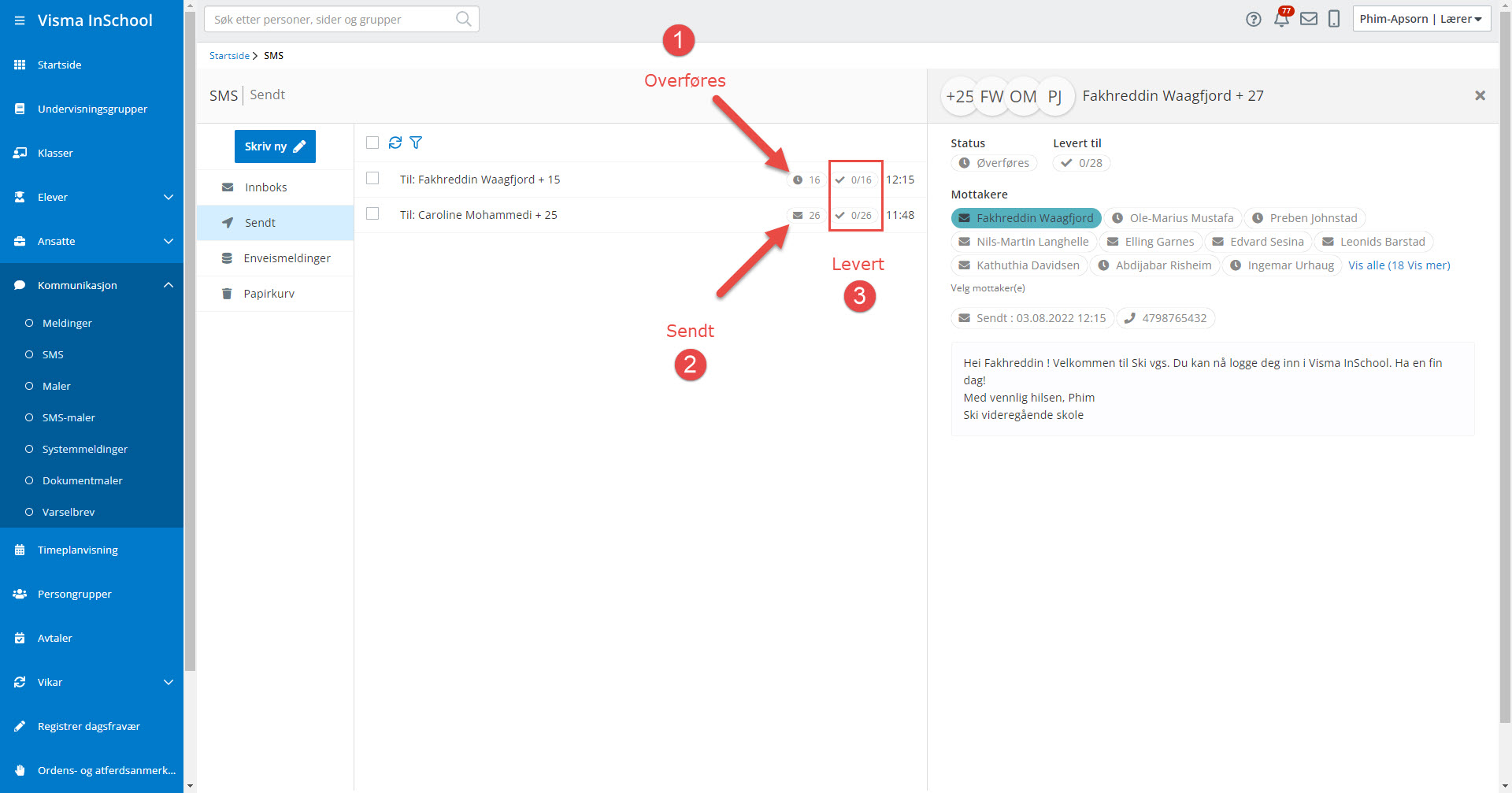
Task: Open the Sendt folder
Action: 275,223
